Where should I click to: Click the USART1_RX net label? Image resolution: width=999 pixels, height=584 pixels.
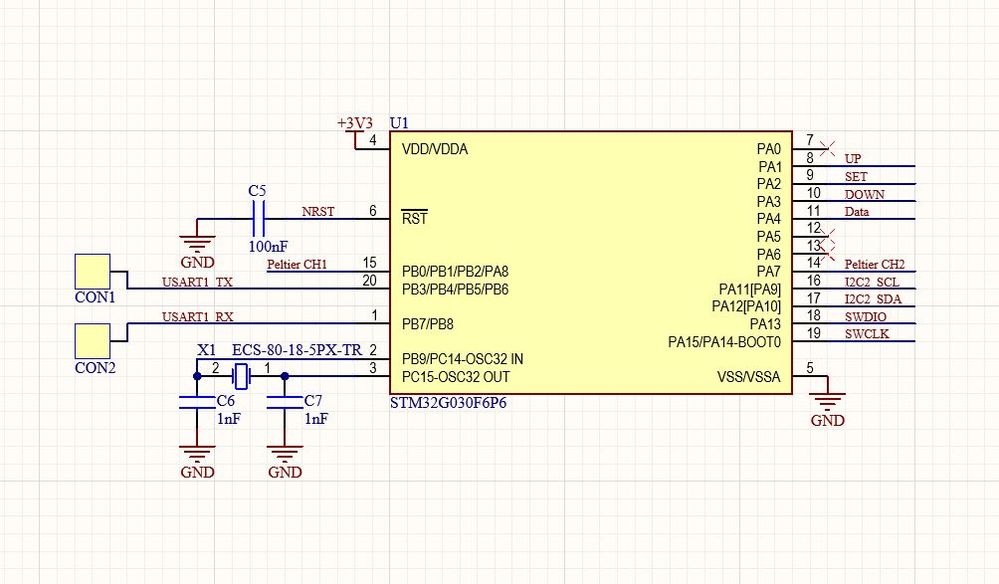pyautogui.click(x=198, y=317)
